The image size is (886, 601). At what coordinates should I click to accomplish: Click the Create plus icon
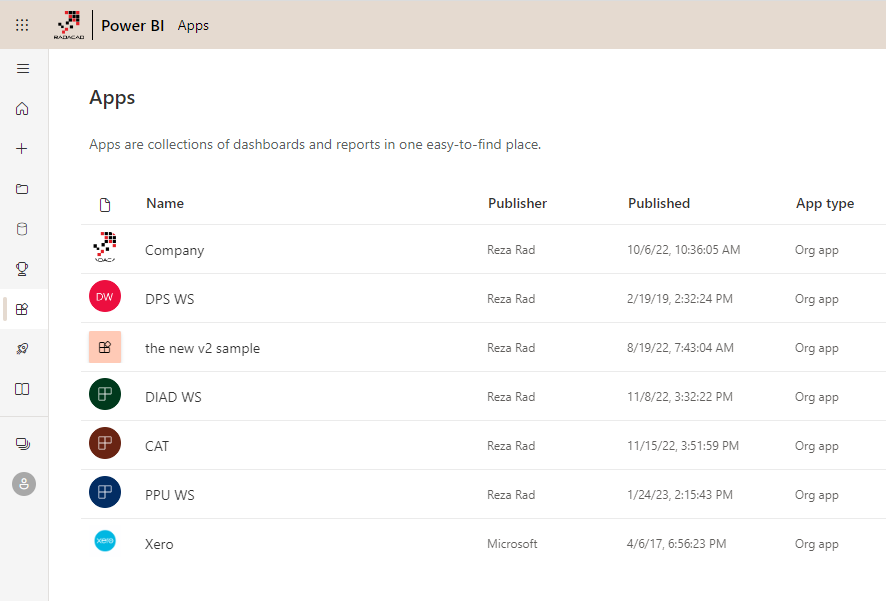(x=23, y=149)
